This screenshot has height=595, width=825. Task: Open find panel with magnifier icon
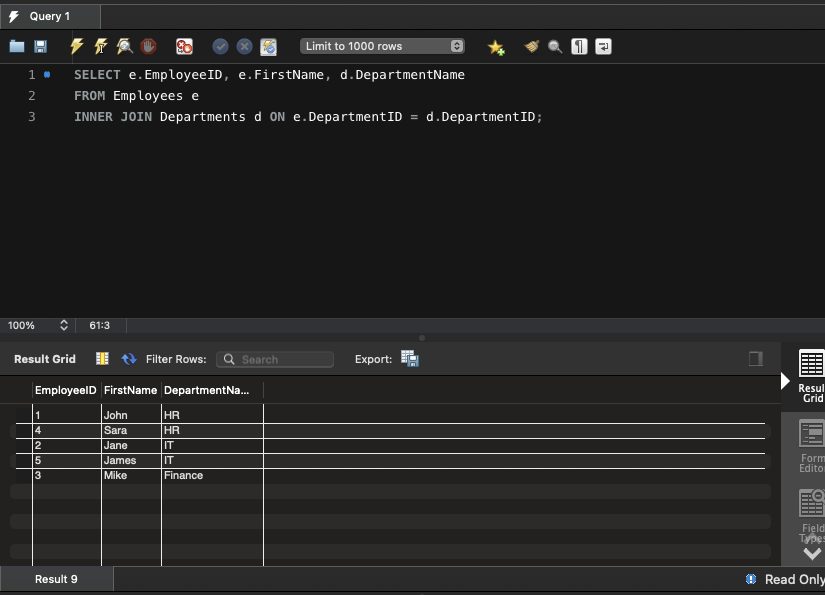pyautogui.click(x=555, y=46)
